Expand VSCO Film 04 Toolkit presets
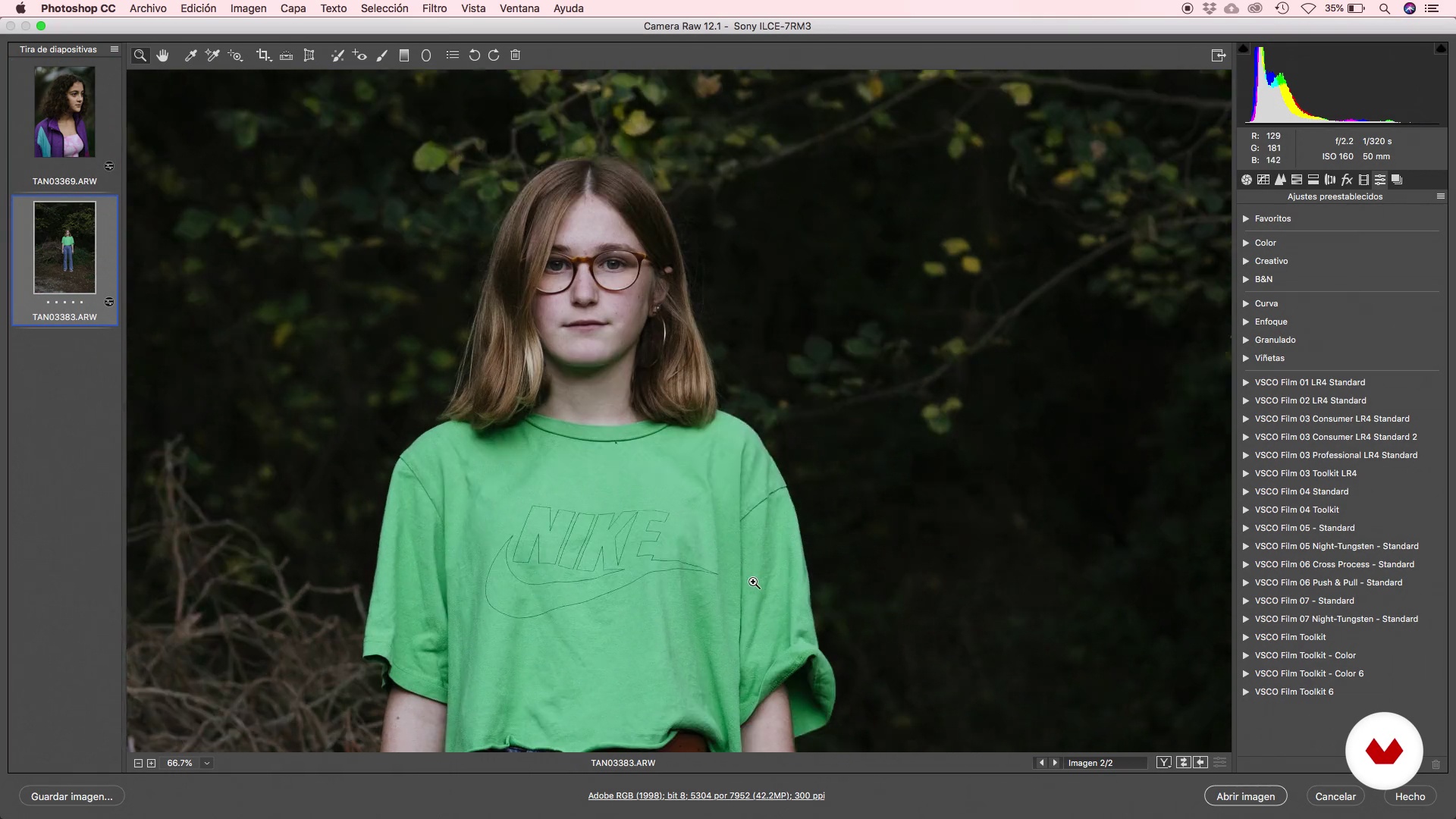 [1246, 510]
